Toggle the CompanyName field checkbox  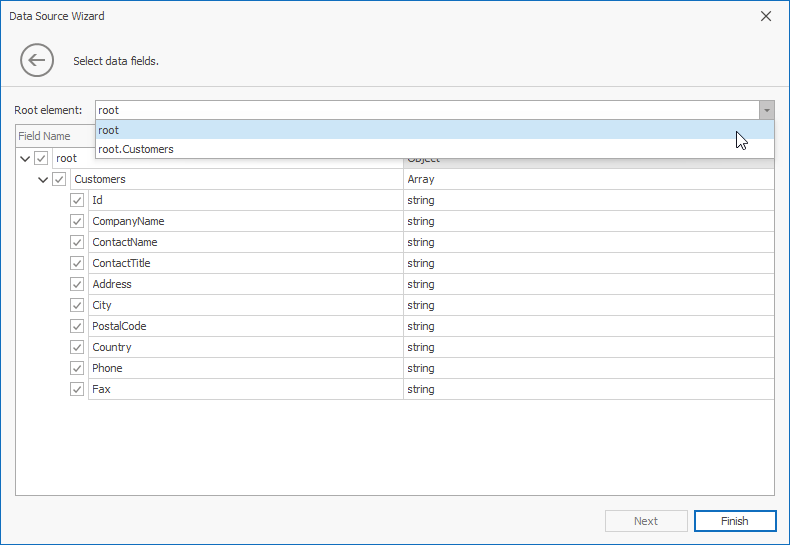pyautogui.click(x=77, y=221)
